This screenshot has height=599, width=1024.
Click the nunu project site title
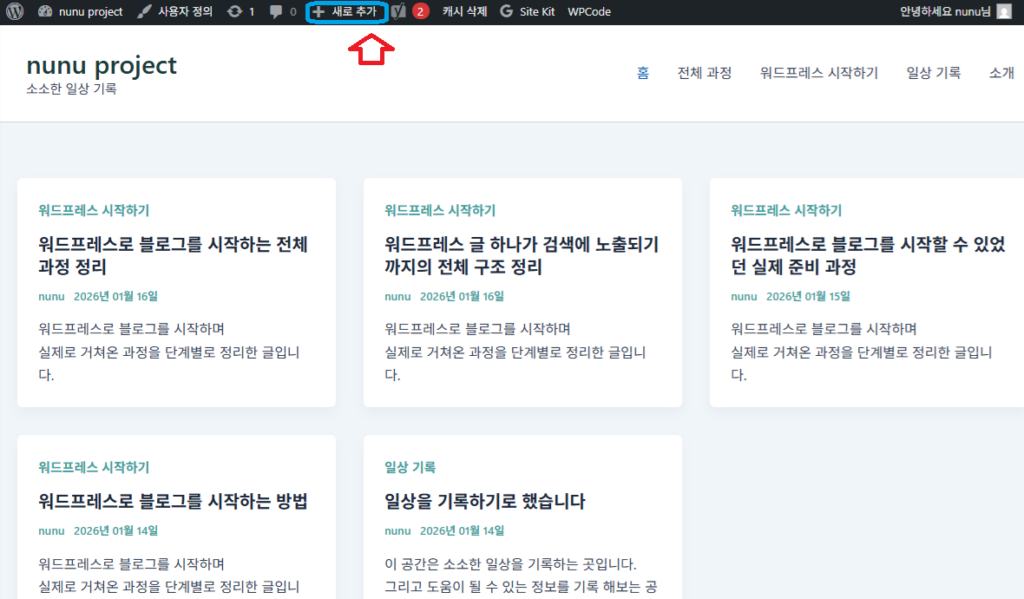(x=101, y=65)
